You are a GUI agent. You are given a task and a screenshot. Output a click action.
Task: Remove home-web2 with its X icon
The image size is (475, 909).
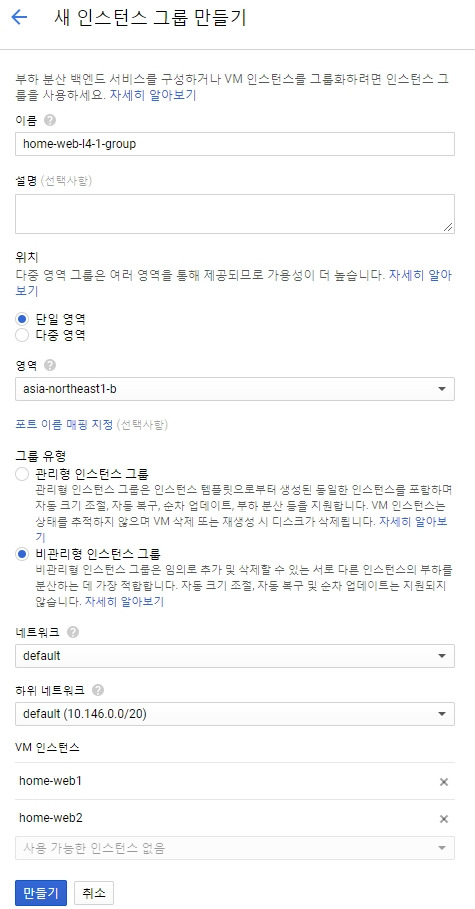coord(444,819)
